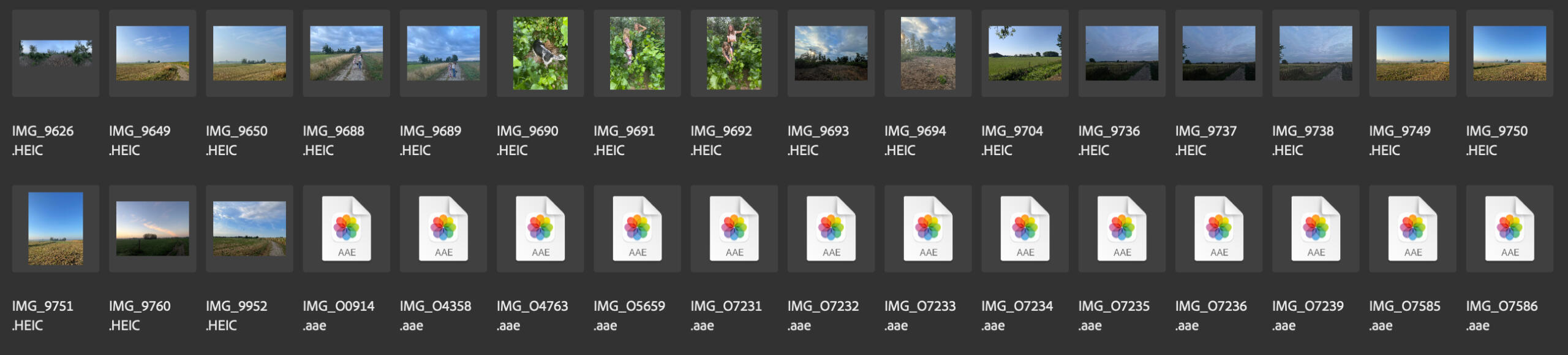Click the IMG_9760.HEIC sunset thumbnail
The height and width of the screenshot is (355, 1568).
click(x=153, y=229)
